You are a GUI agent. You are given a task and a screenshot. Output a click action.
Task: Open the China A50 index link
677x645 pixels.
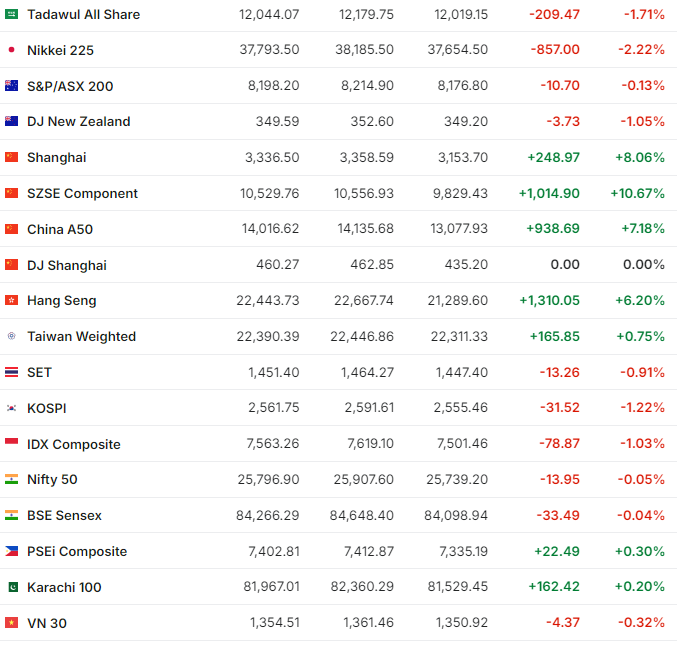tap(60, 229)
